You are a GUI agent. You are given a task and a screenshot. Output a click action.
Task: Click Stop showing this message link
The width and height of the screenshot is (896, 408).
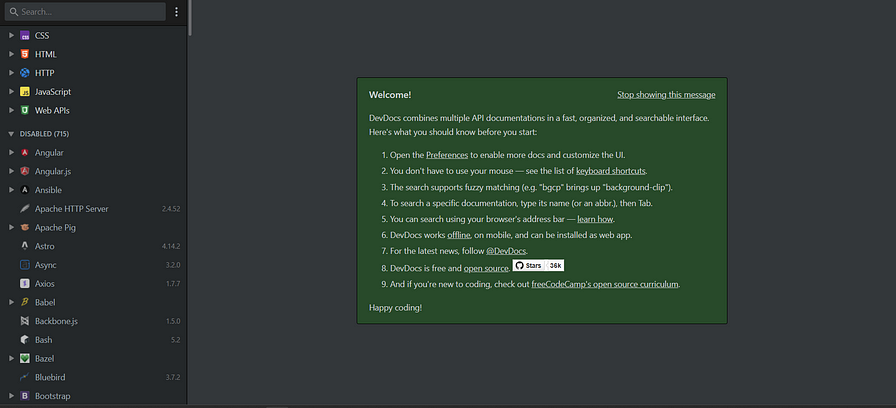(666, 95)
